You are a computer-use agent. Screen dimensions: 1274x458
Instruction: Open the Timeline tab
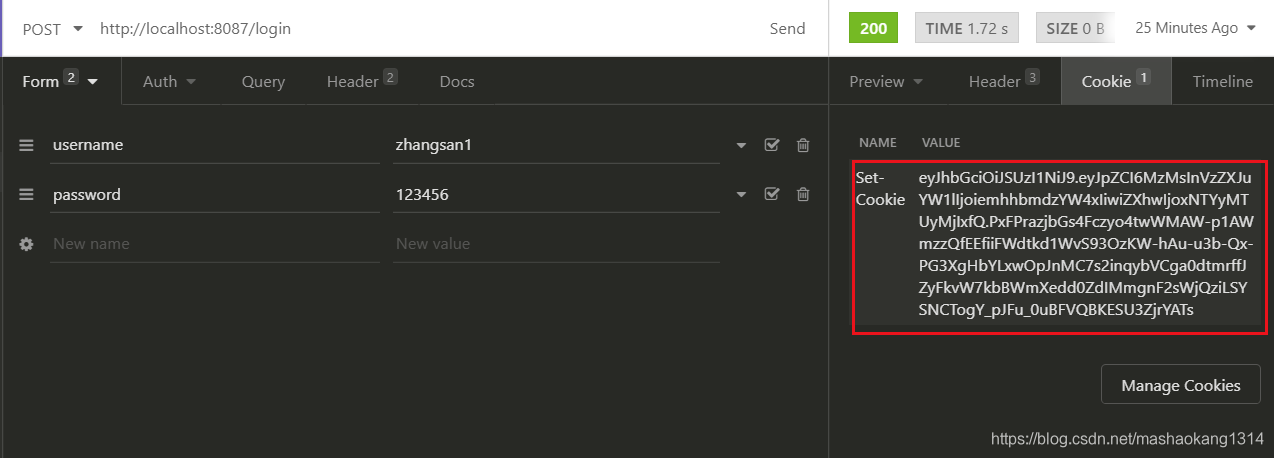[1222, 82]
